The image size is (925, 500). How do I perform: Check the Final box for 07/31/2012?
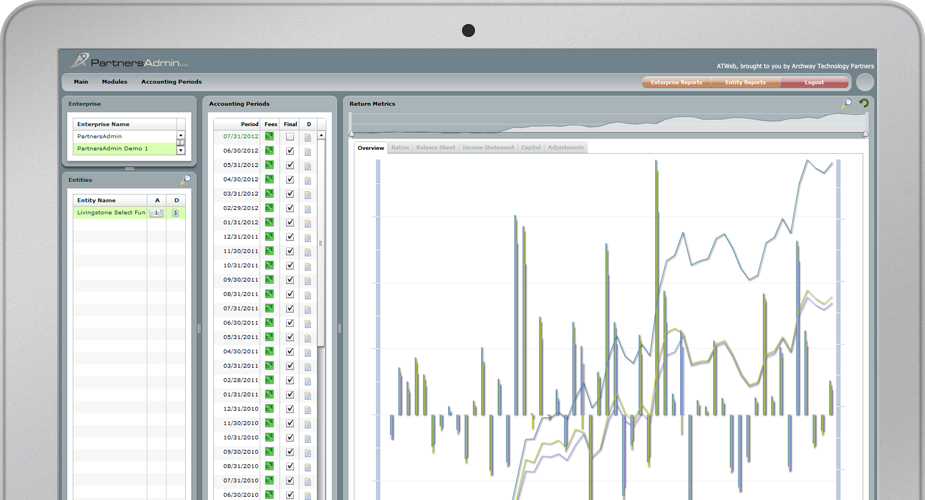(290, 136)
